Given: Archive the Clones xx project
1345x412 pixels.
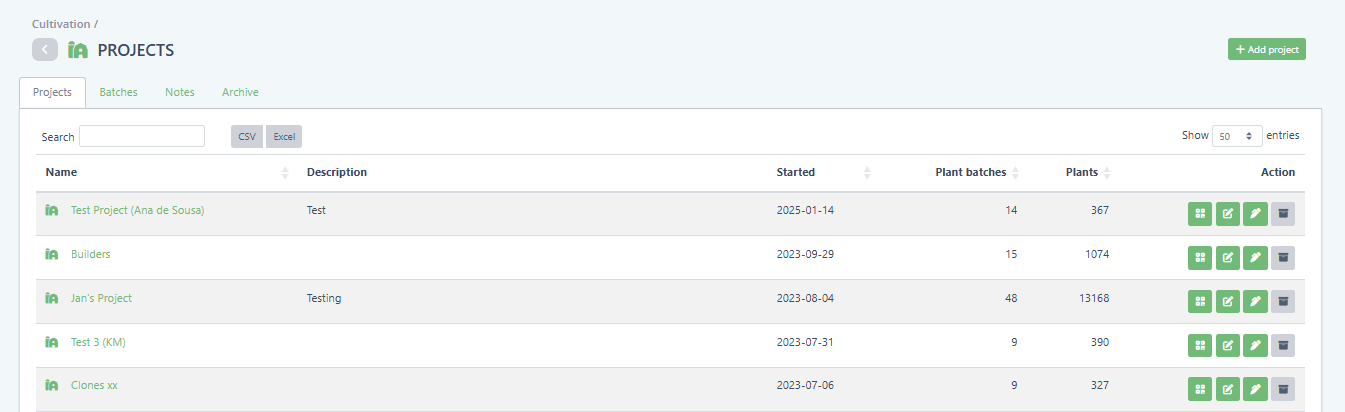Looking at the screenshot, I should click(x=1283, y=389).
